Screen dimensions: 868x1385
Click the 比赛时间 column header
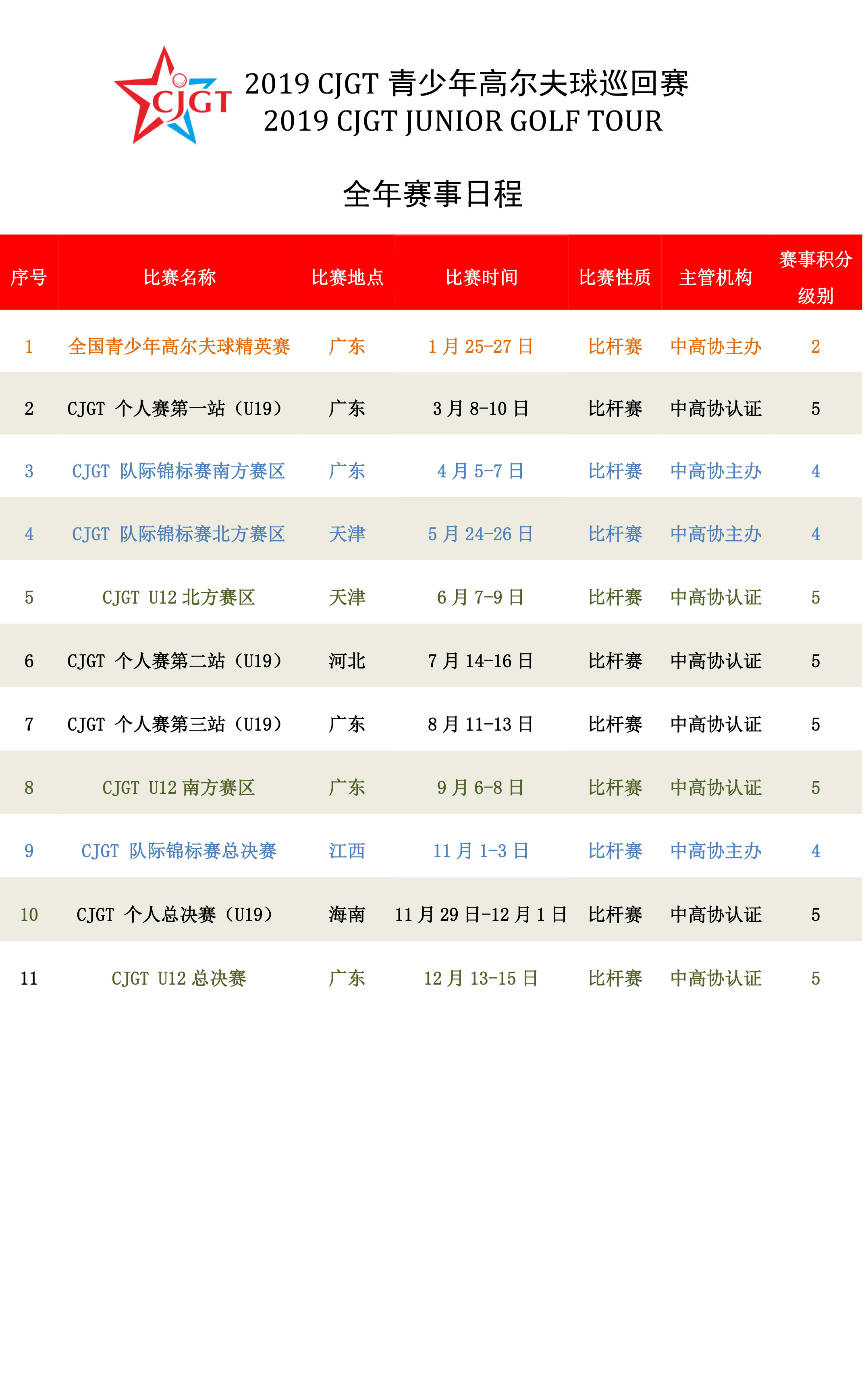pos(482,277)
